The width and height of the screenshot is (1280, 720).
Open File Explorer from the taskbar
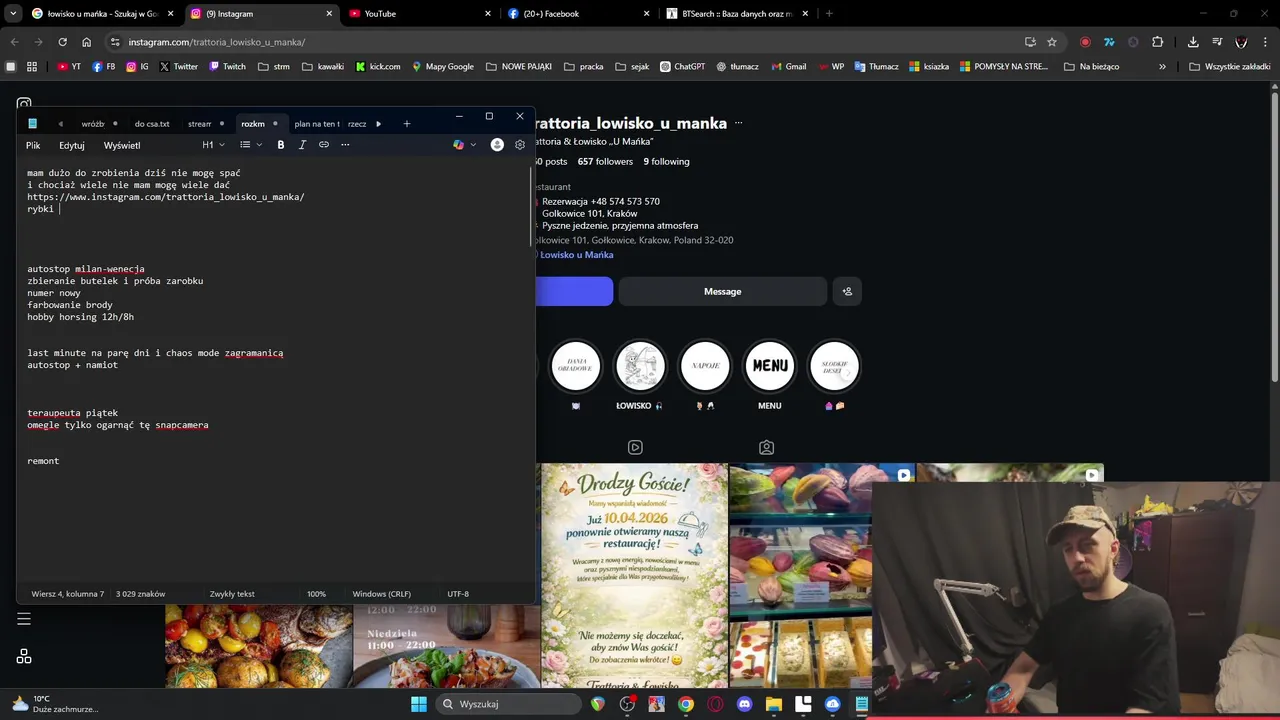coord(773,704)
